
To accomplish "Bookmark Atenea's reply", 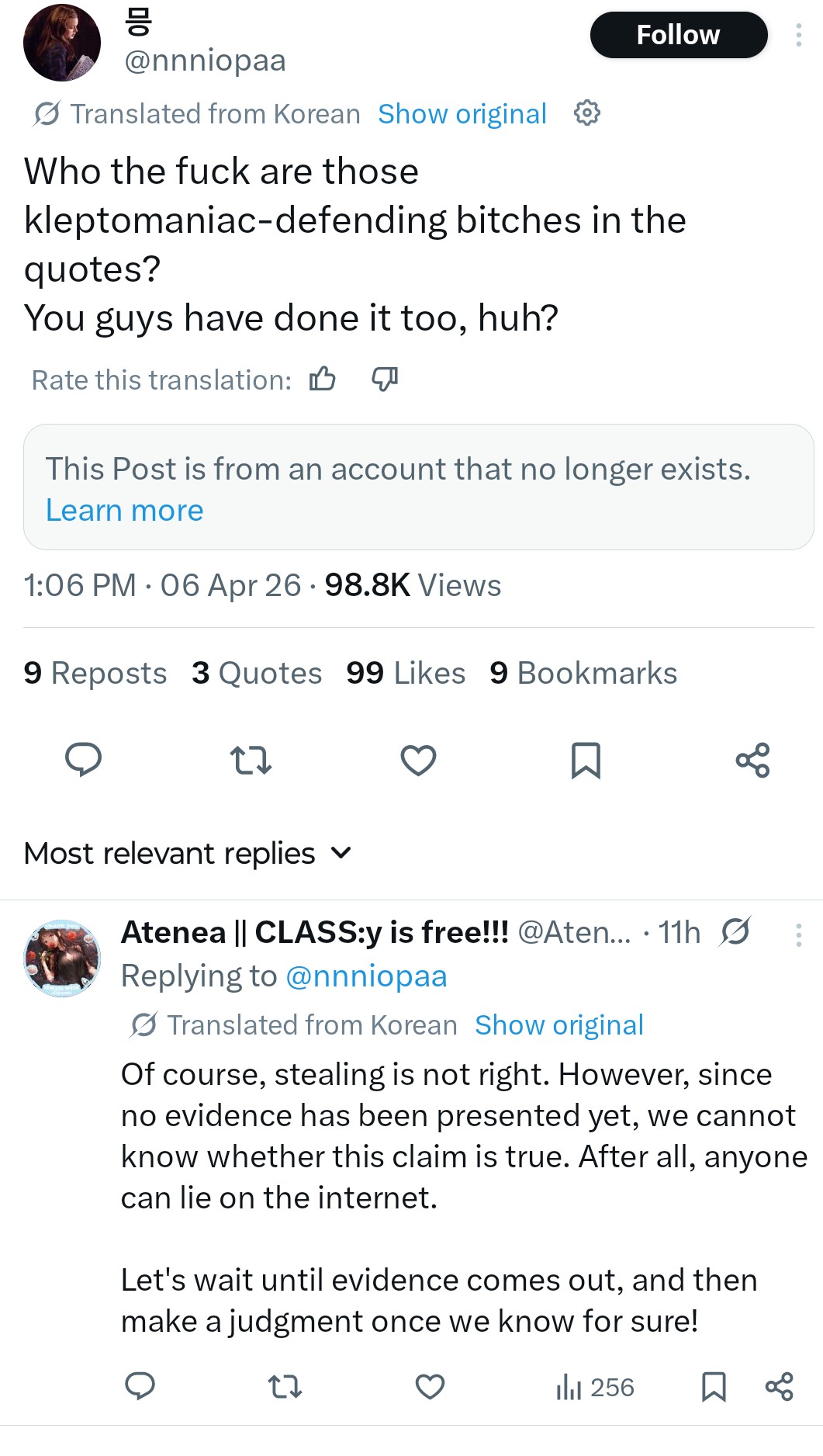I will pos(714,1386).
